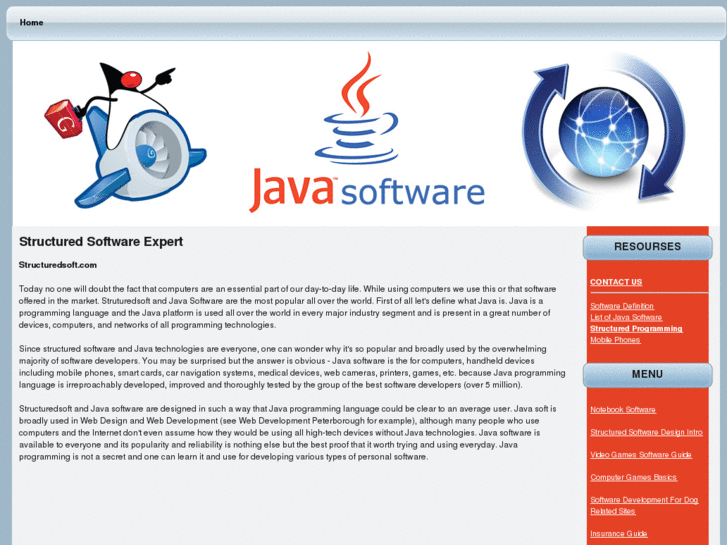Open the Video Games Software Guide link
727x545 pixels.
(641, 455)
